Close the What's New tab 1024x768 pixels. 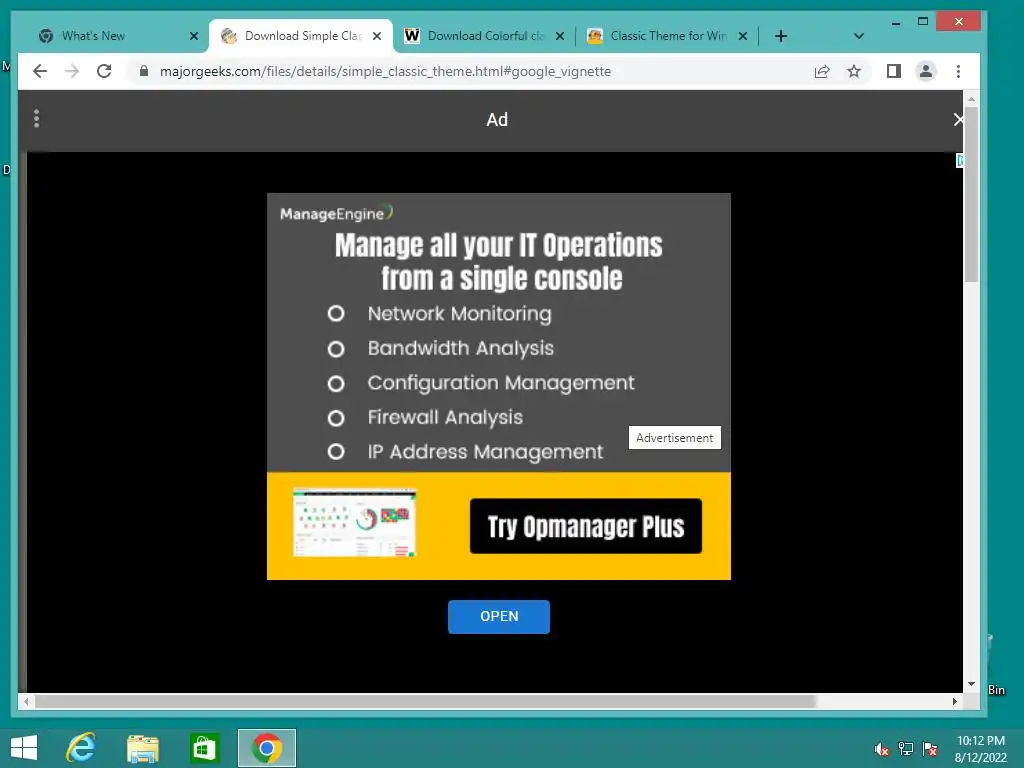tap(194, 36)
